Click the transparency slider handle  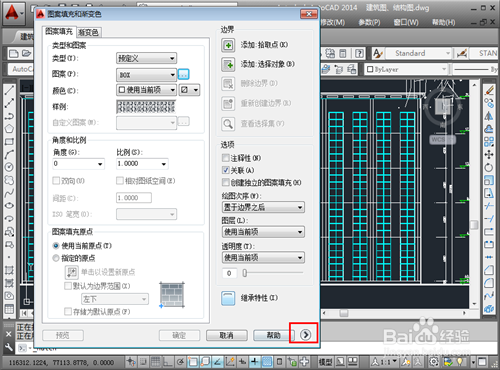[x=245, y=273]
